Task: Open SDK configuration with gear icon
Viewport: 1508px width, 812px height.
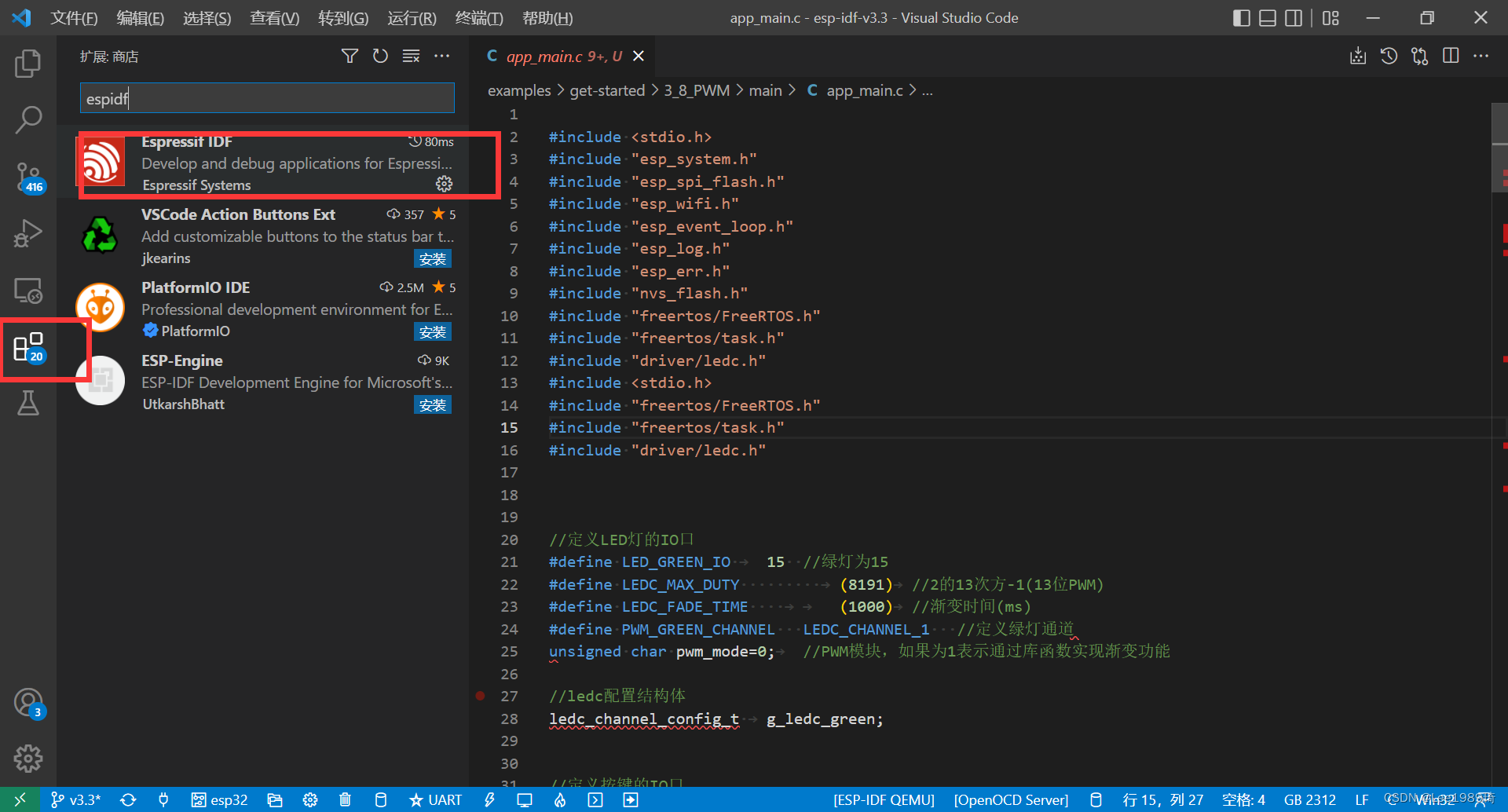Action: (x=310, y=799)
